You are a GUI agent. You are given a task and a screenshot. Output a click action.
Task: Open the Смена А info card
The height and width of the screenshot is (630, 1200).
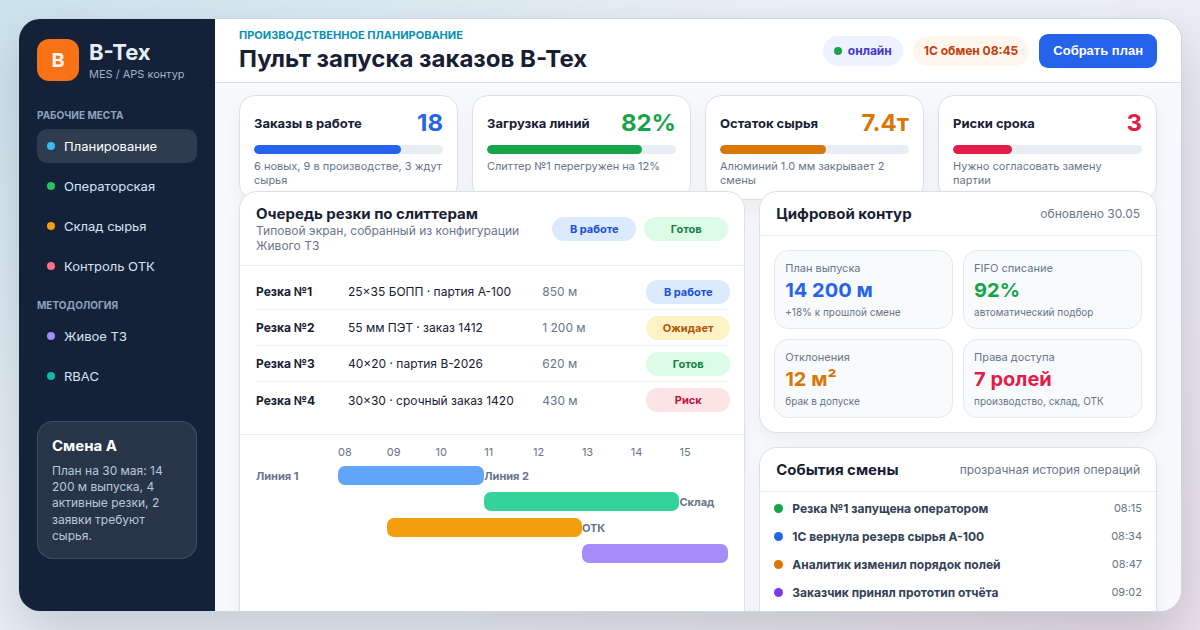point(117,490)
